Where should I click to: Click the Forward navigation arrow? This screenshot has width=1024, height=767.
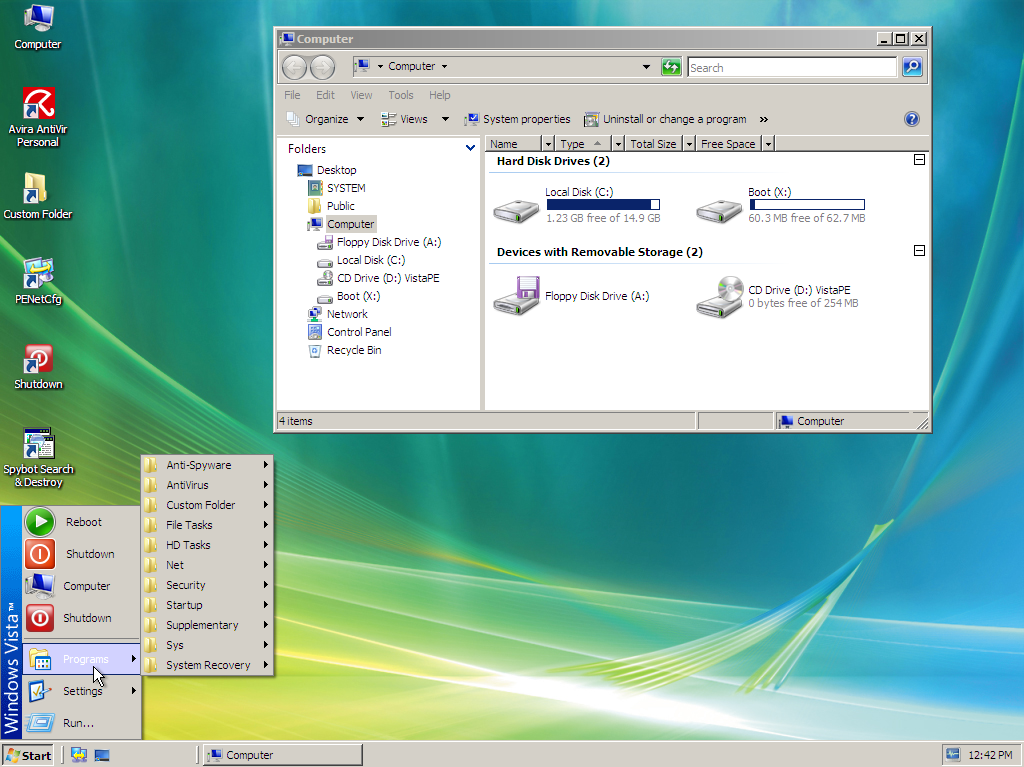pyautogui.click(x=322, y=67)
